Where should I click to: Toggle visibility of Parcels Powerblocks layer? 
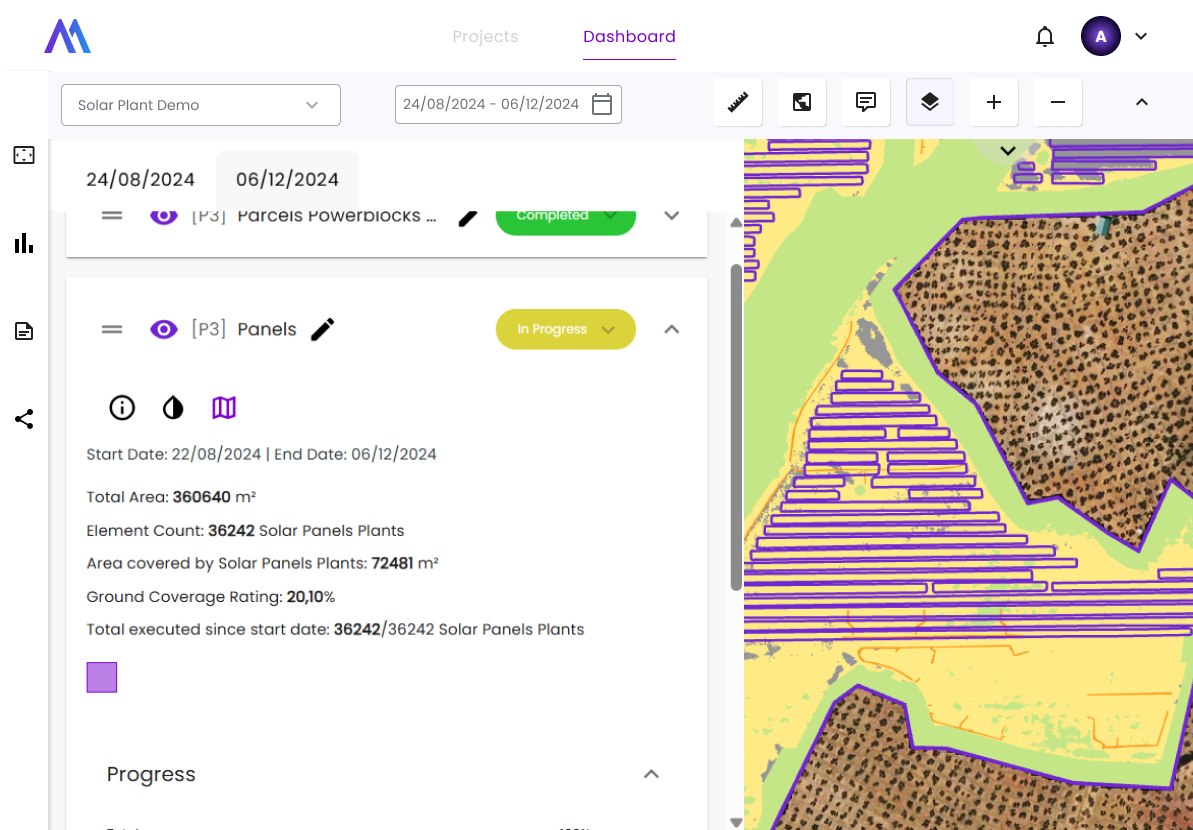click(x=163, y=216)
